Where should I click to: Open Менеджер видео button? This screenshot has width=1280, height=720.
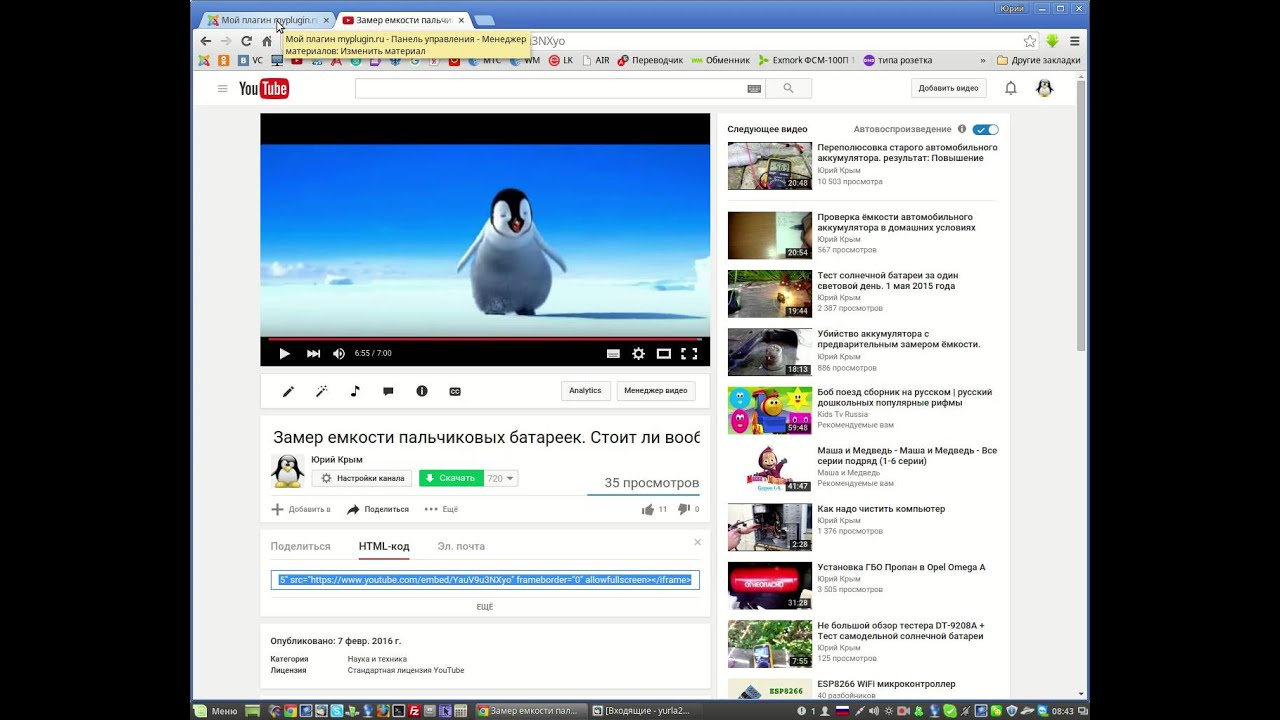655,391
